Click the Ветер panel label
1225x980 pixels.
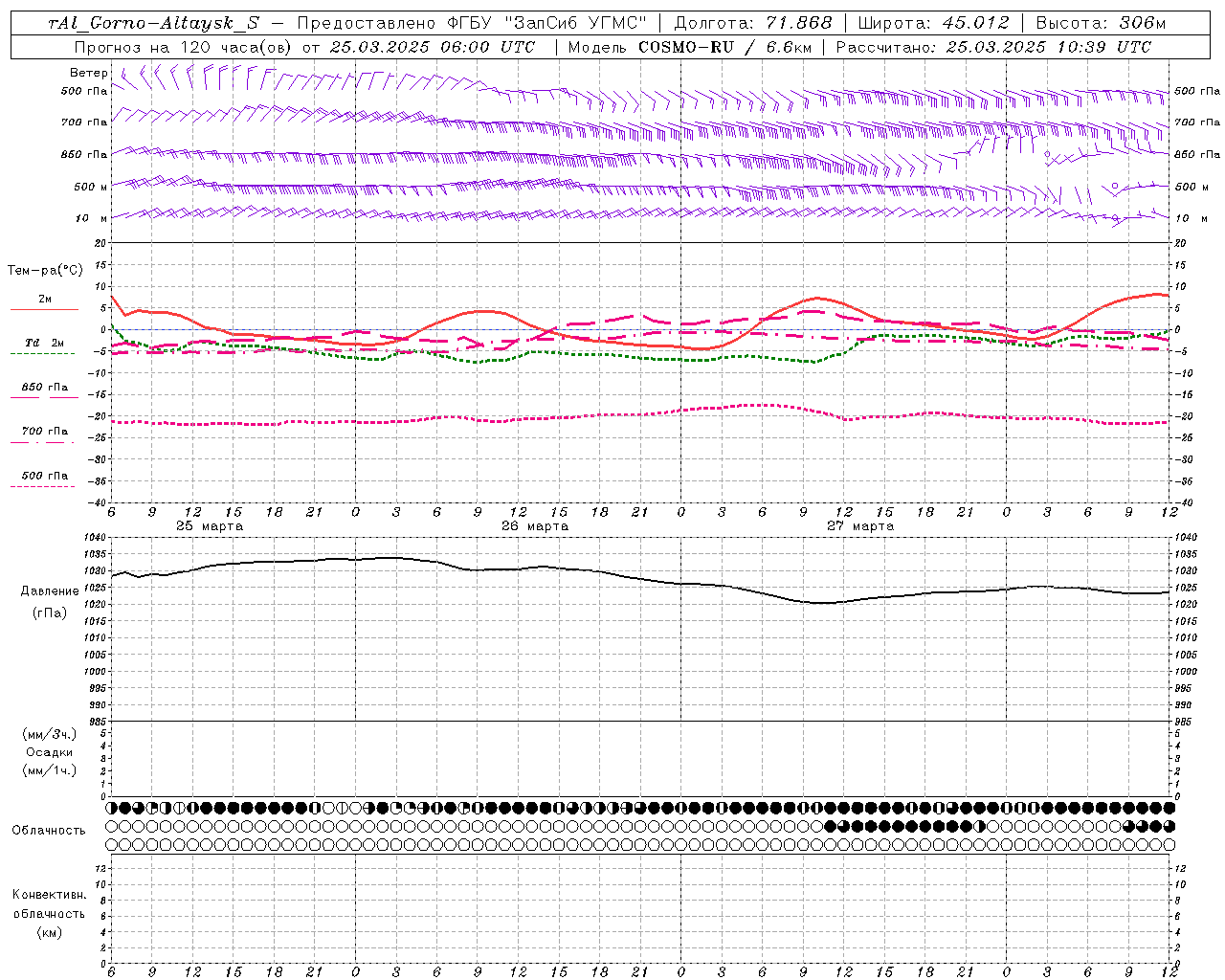click(88, 73)
